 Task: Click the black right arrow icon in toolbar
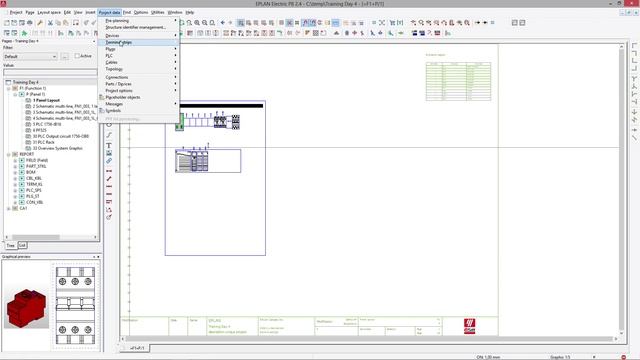[x=477, y=23]
